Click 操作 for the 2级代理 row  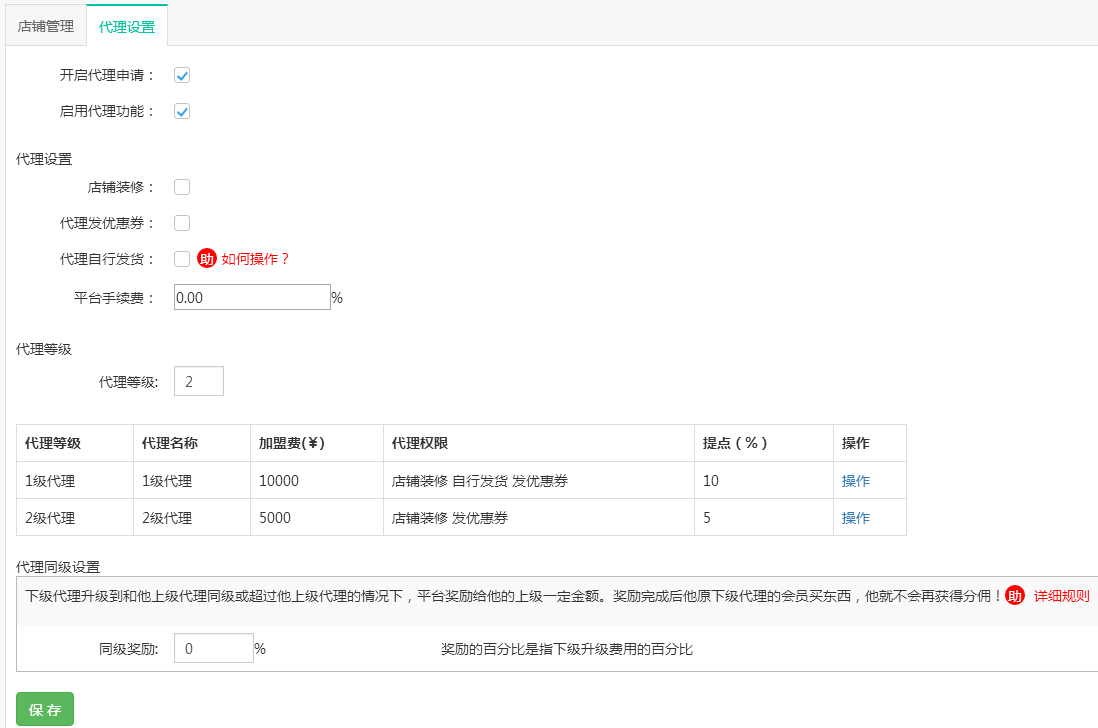click(x=855, y=517)
